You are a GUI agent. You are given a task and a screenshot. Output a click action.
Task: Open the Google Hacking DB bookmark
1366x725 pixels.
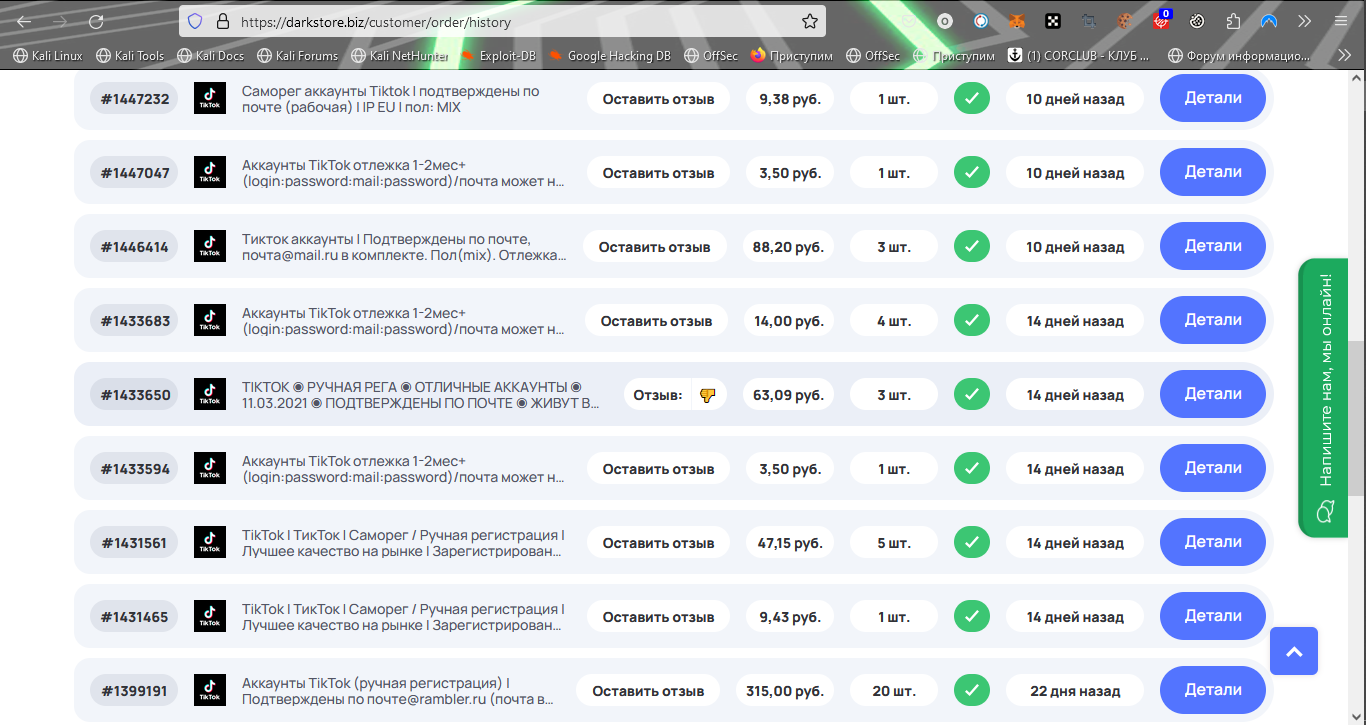click(610, 56)
